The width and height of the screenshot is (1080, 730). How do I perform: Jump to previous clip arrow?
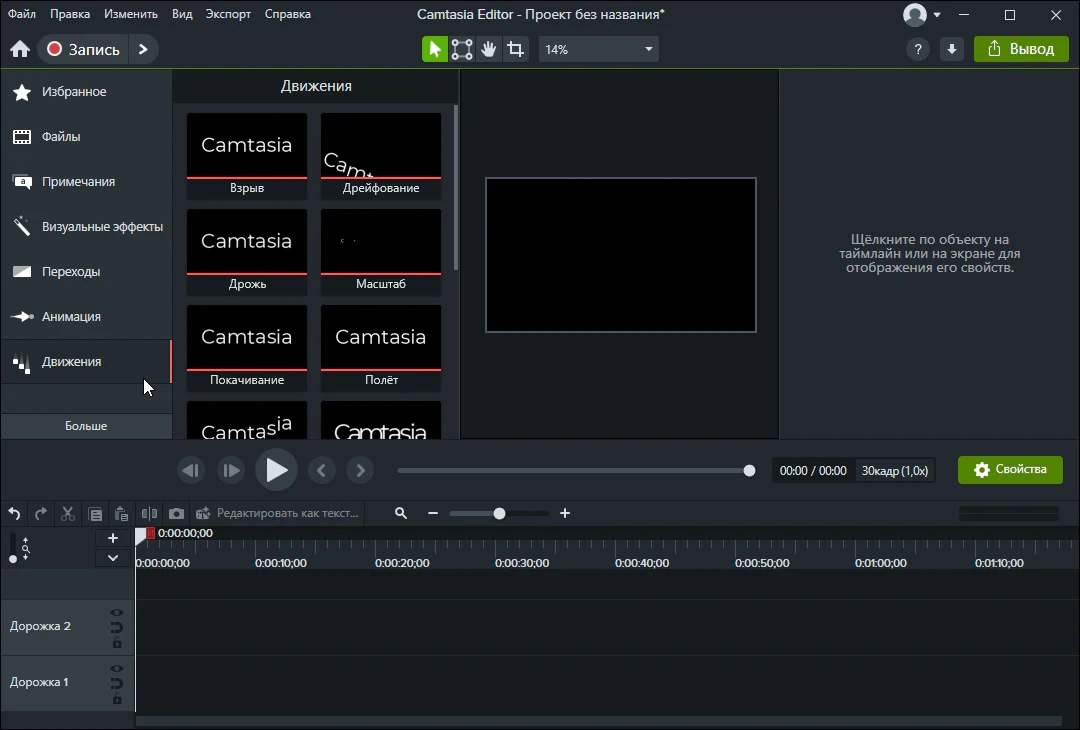(x=321, y=470)
